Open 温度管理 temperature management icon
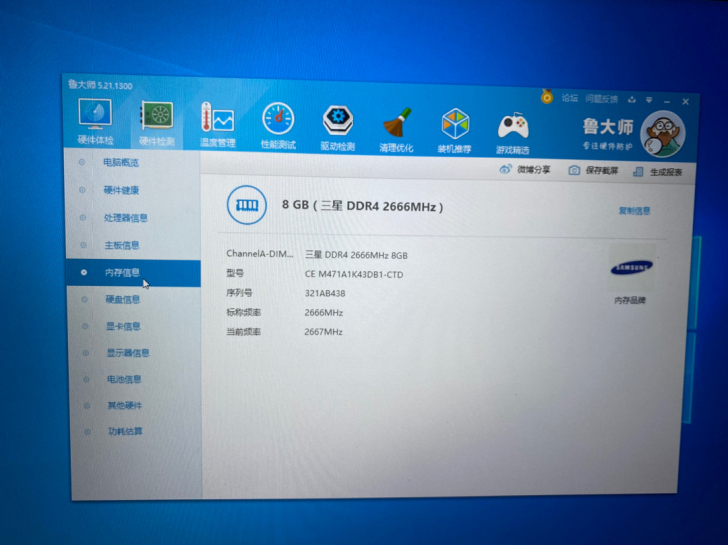This screenshot has width=728, height=545. click(217, 124)
